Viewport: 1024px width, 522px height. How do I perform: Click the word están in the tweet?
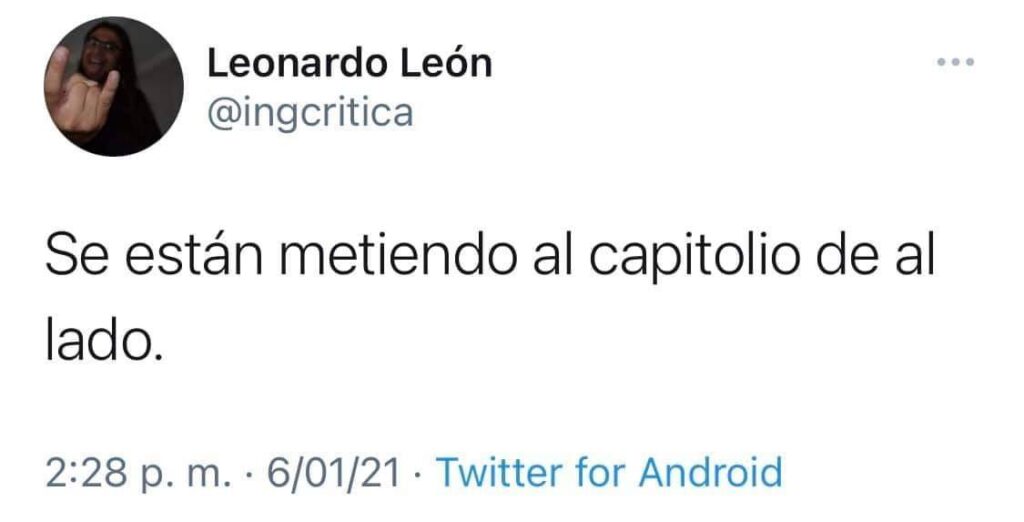[194, 254]
